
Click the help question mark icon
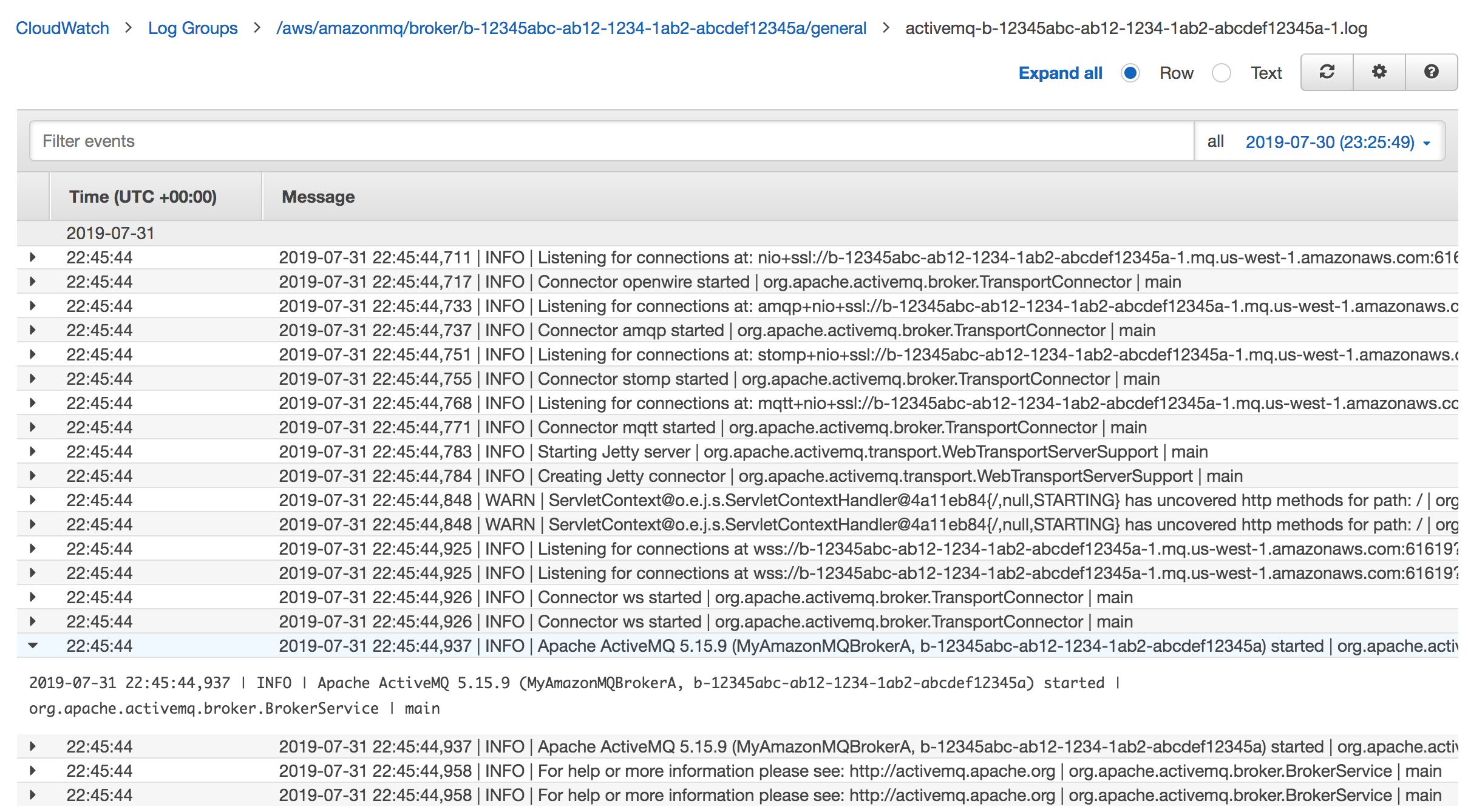click(1432, 72)
